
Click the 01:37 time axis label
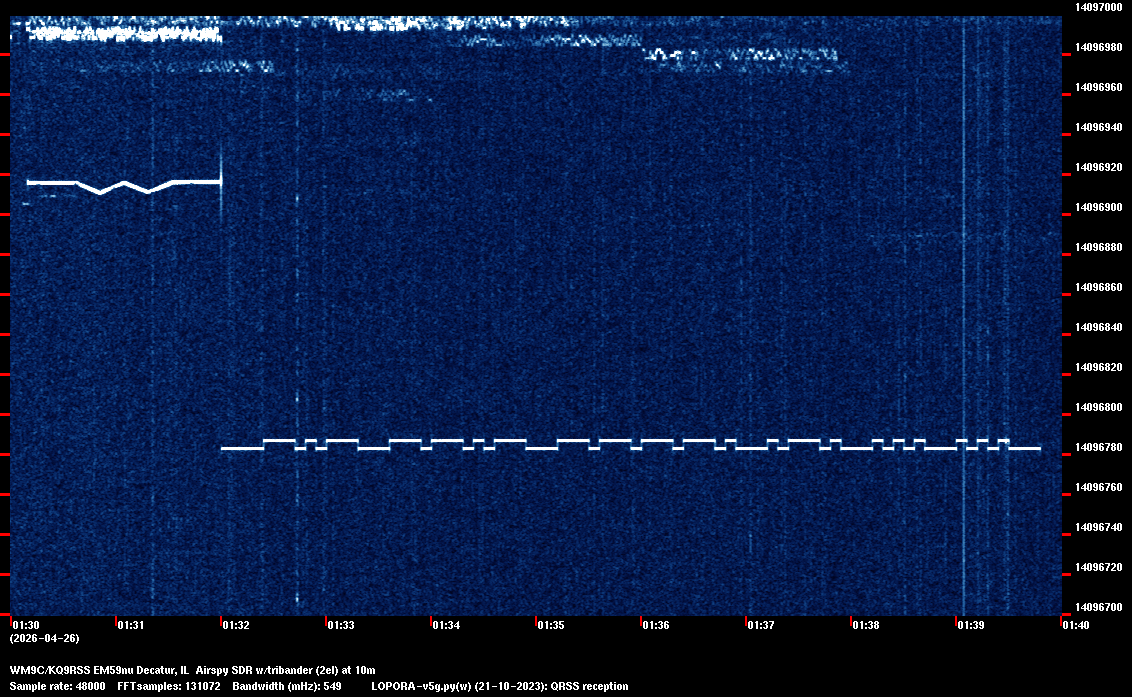pyautogui.click(x=760, y=625)
